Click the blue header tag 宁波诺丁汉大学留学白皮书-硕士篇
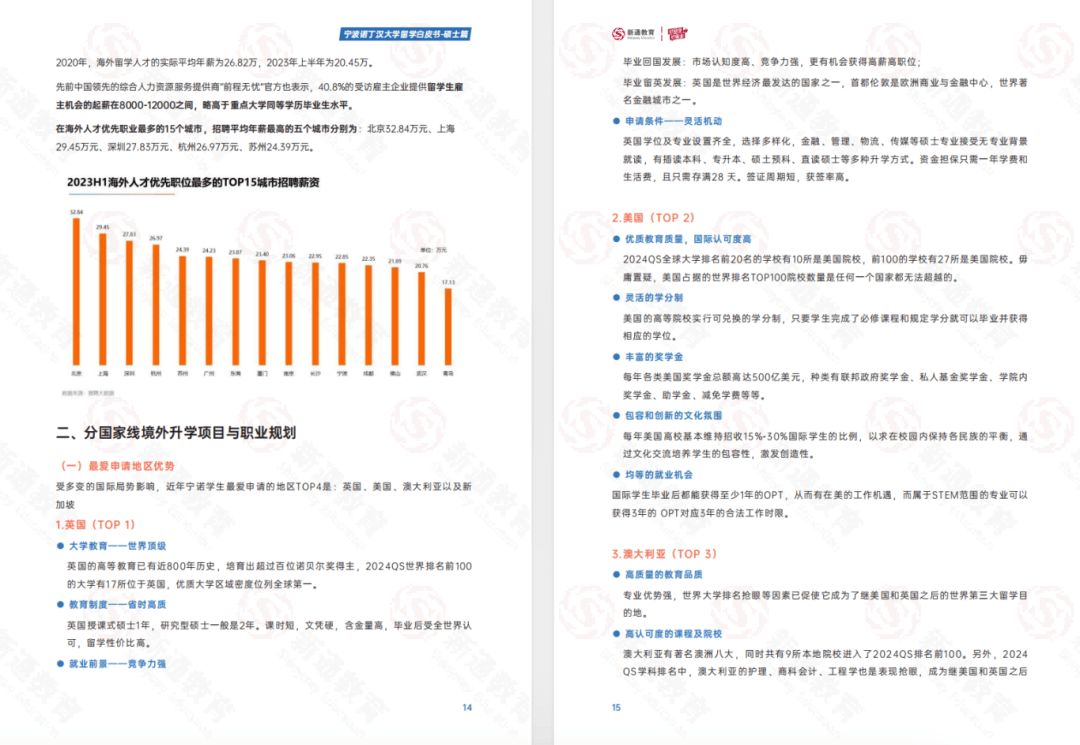The image size is (1080, 745). (x=406, y=34)
